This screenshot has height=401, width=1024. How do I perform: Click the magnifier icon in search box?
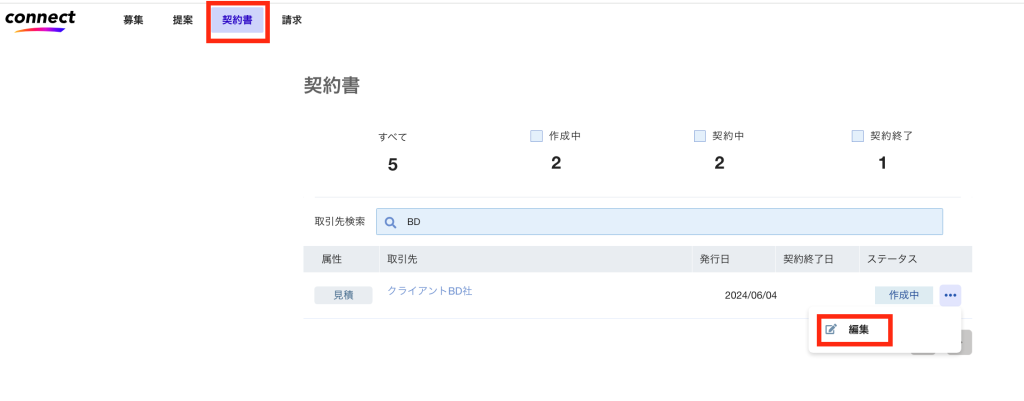(x=391, y=222)
